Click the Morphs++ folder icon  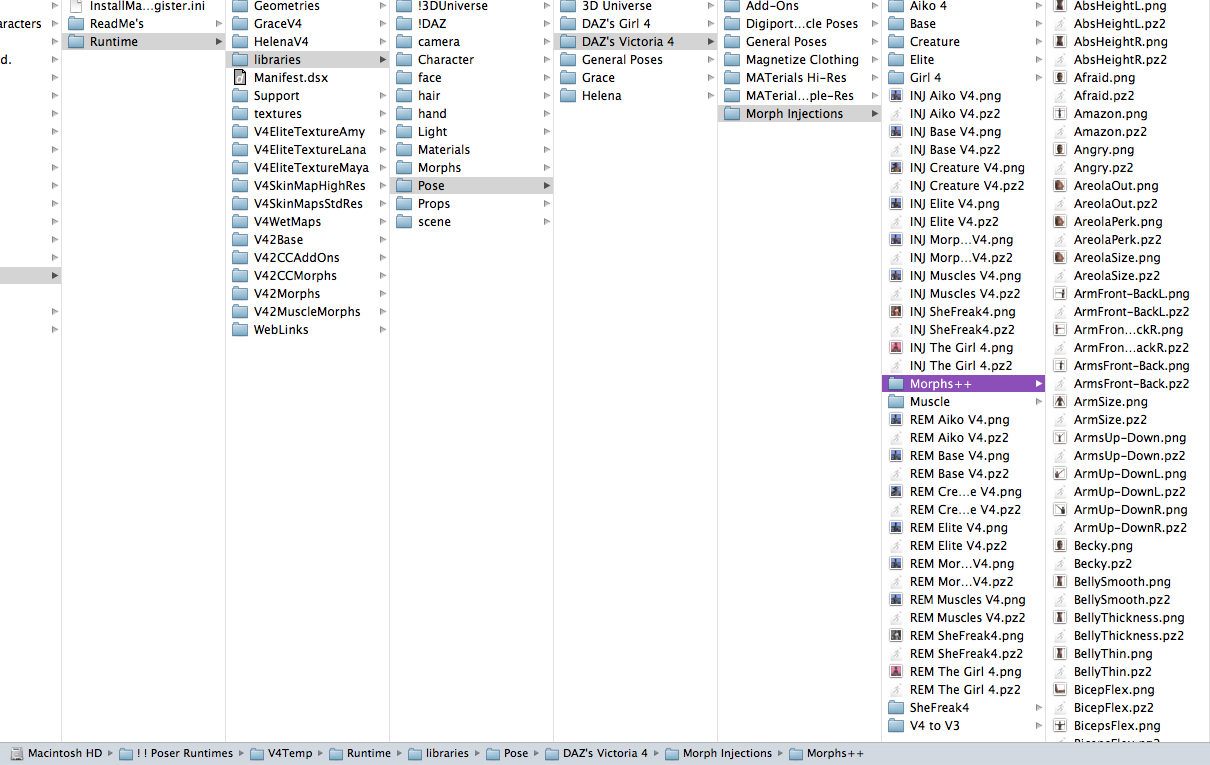click(896, 384)
